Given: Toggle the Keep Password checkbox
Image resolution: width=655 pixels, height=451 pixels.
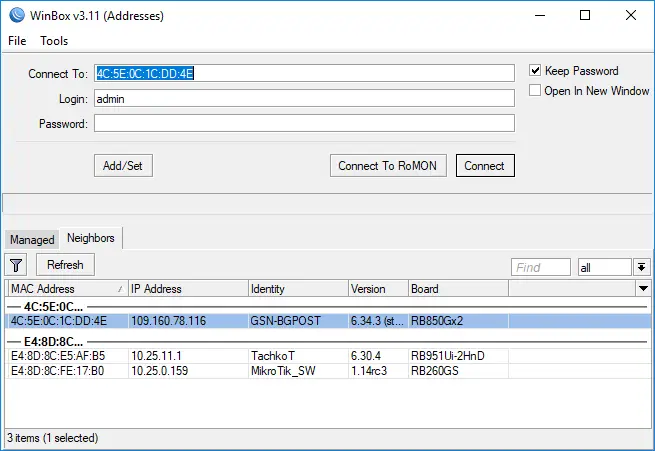Looking at the screenshot, I should point(535,70).
